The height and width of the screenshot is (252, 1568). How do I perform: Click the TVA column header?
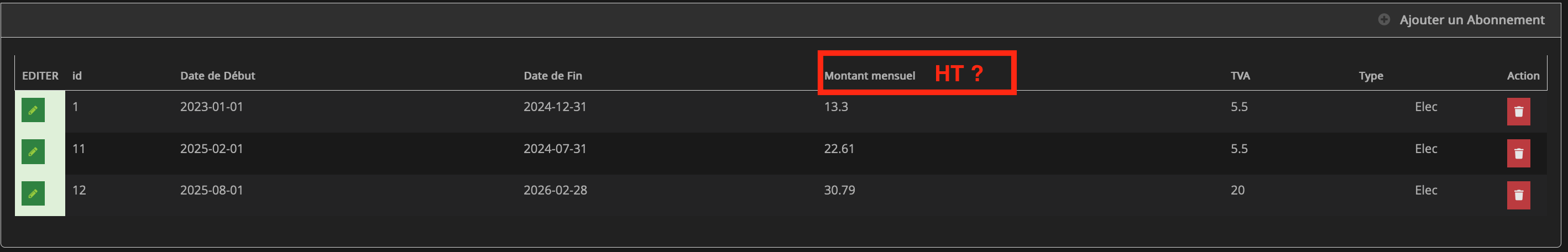click(x=1240, y=76)
